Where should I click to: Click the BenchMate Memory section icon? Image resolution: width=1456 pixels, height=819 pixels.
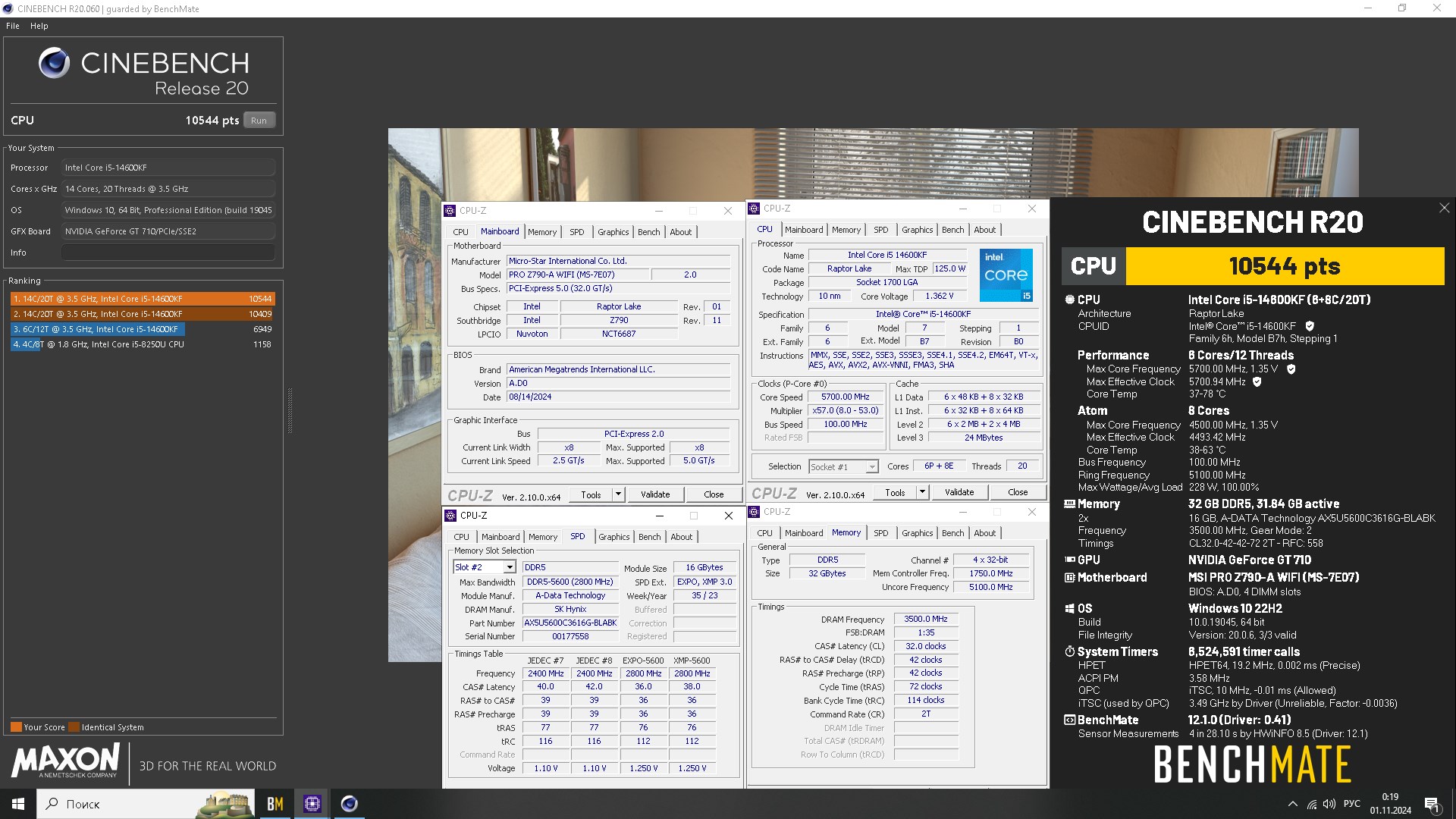click(x=1069, y=504)
